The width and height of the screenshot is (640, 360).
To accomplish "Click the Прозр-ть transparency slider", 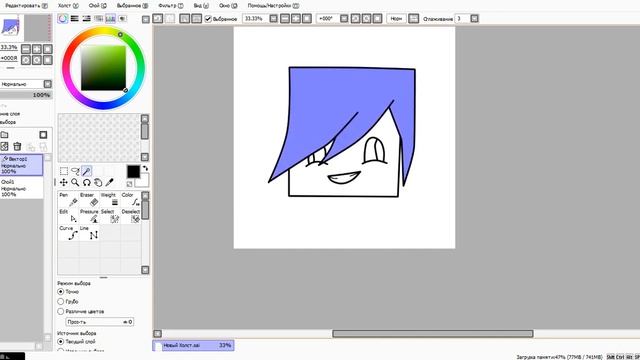I will coord(100,322).
